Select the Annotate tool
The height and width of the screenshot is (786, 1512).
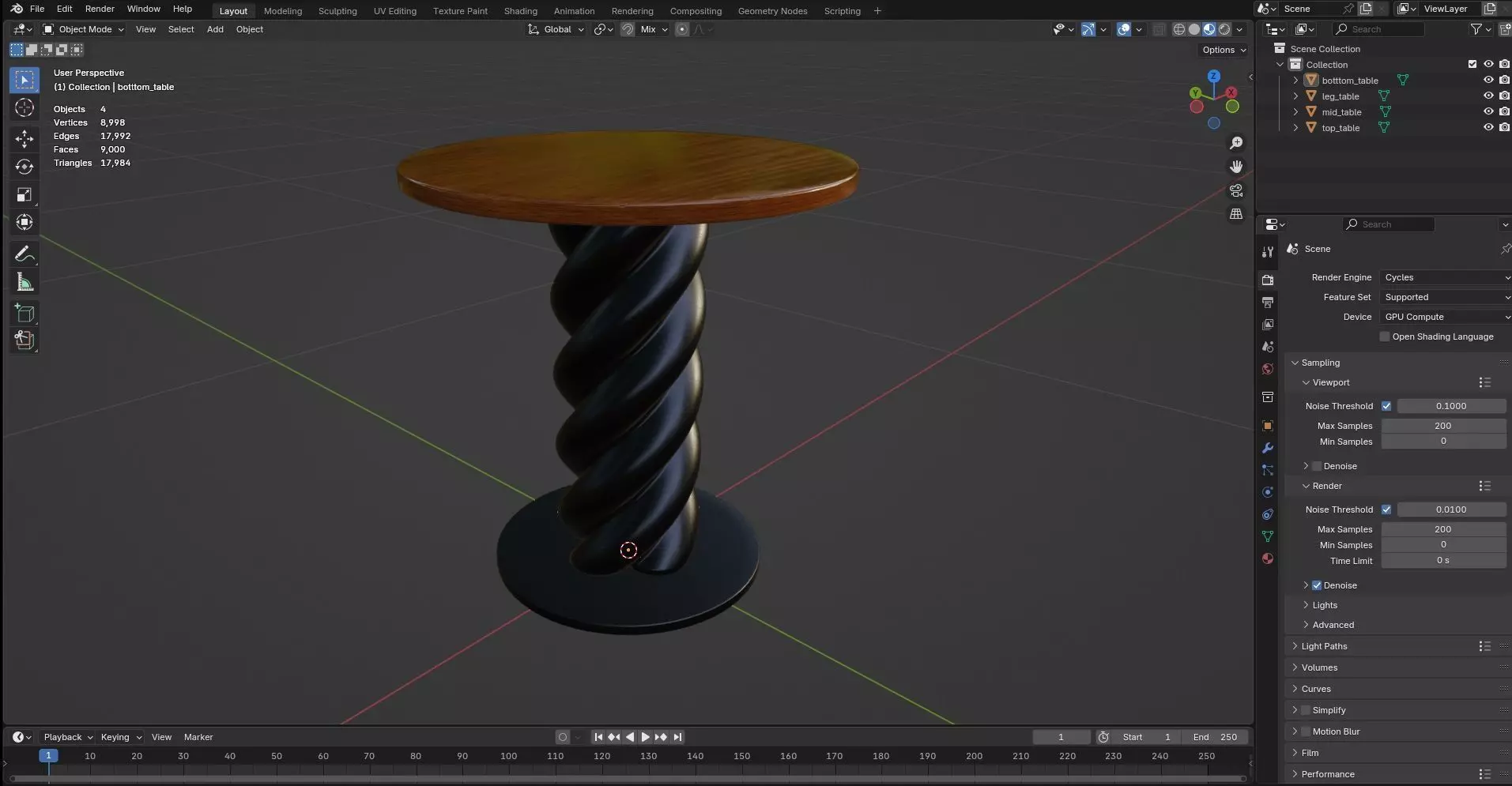click(x=25, y=254)
